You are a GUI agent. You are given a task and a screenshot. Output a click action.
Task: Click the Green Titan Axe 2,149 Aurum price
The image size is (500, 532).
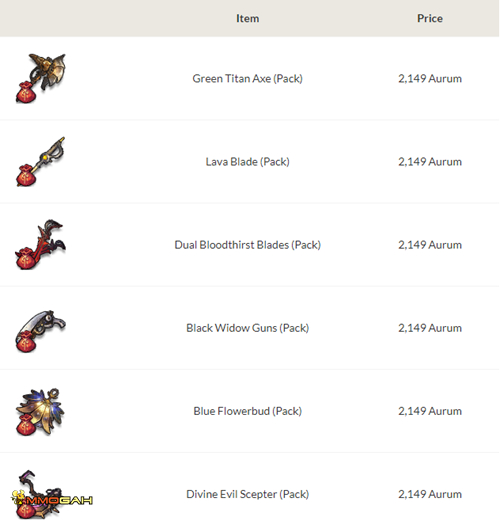[430, 79]
